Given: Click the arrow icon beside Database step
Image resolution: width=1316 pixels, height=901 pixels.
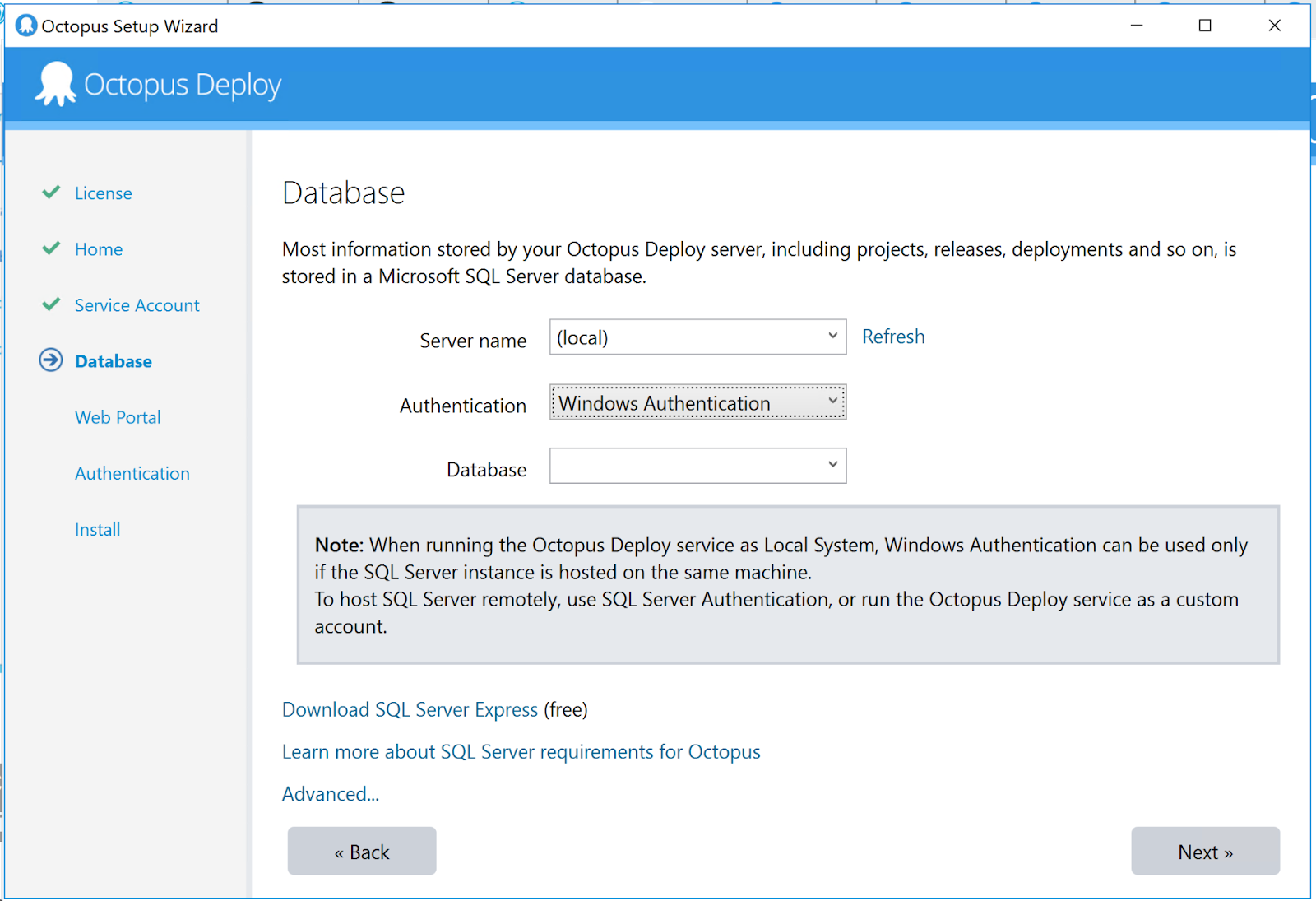Looking at the screenshot, I should [x=51, y=360].
